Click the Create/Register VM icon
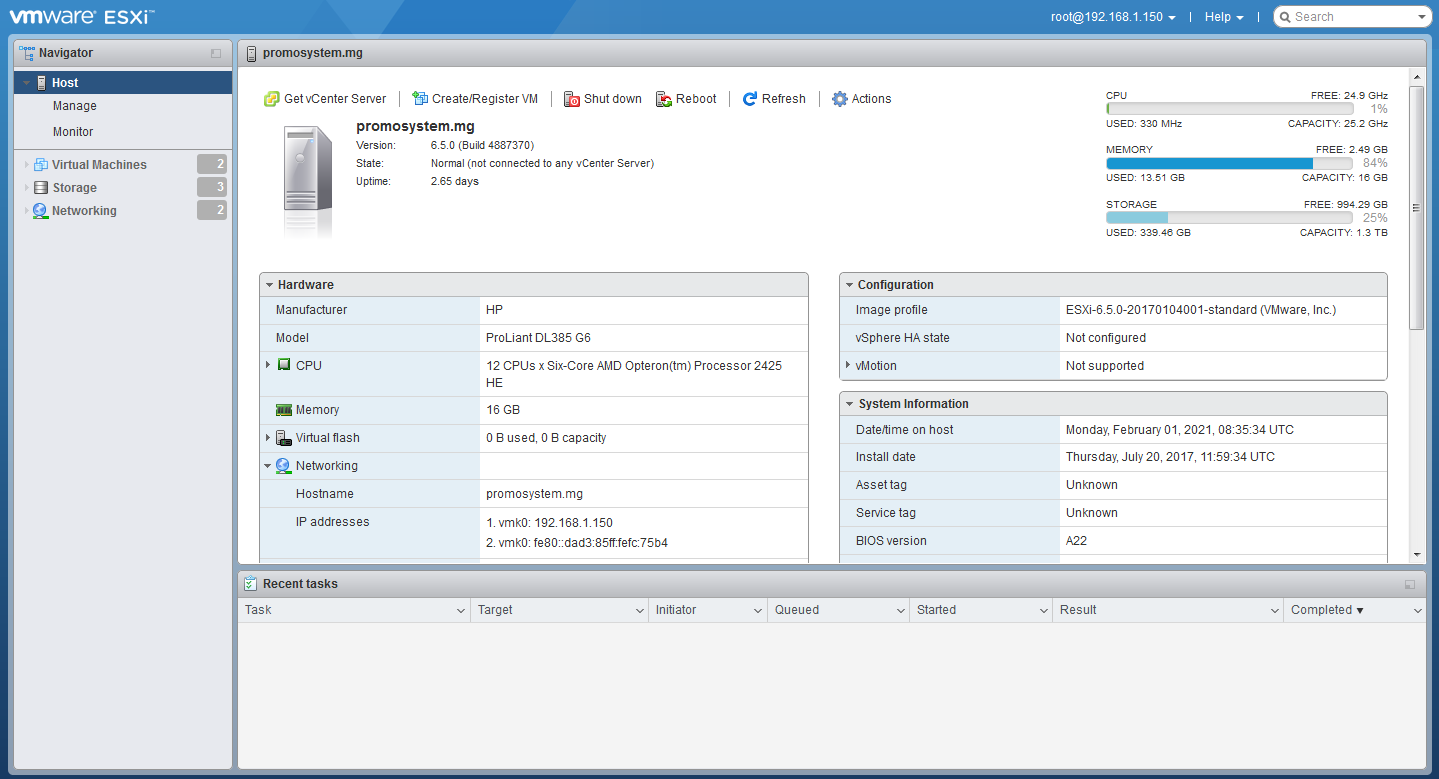Viewport: 1439px width, 779px height. pos(420,99)
